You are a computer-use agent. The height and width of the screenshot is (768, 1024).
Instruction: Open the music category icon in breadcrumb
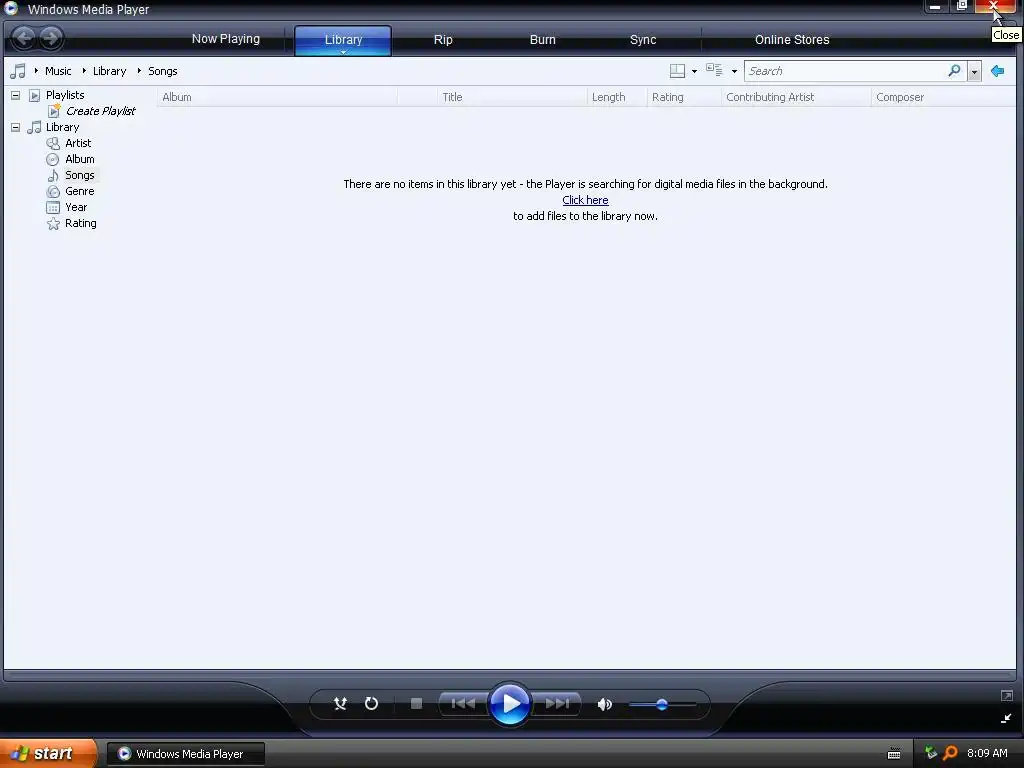pyautogui.click(x=18, y=71)
